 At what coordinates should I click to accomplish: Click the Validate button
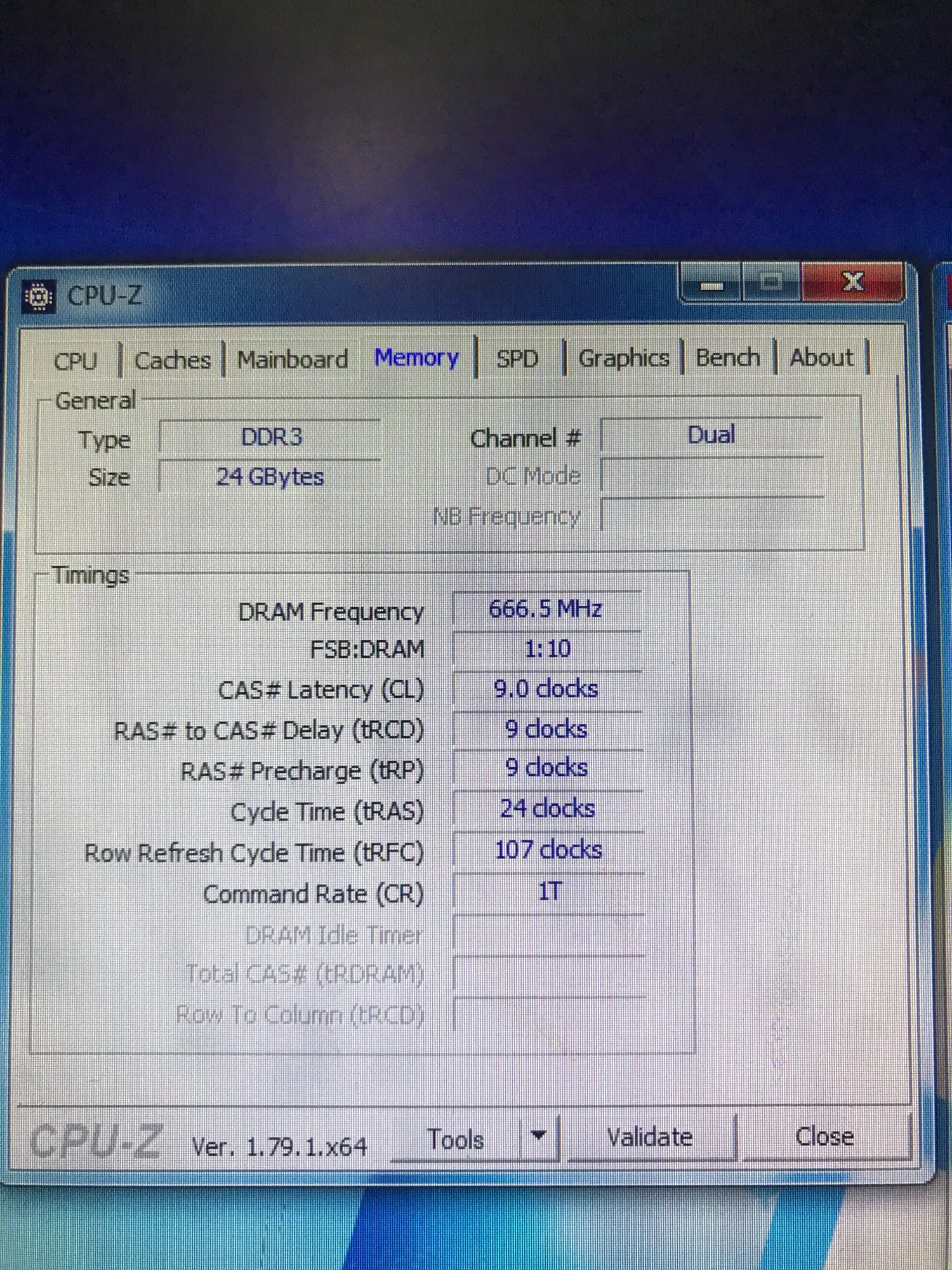point(650,1137)
